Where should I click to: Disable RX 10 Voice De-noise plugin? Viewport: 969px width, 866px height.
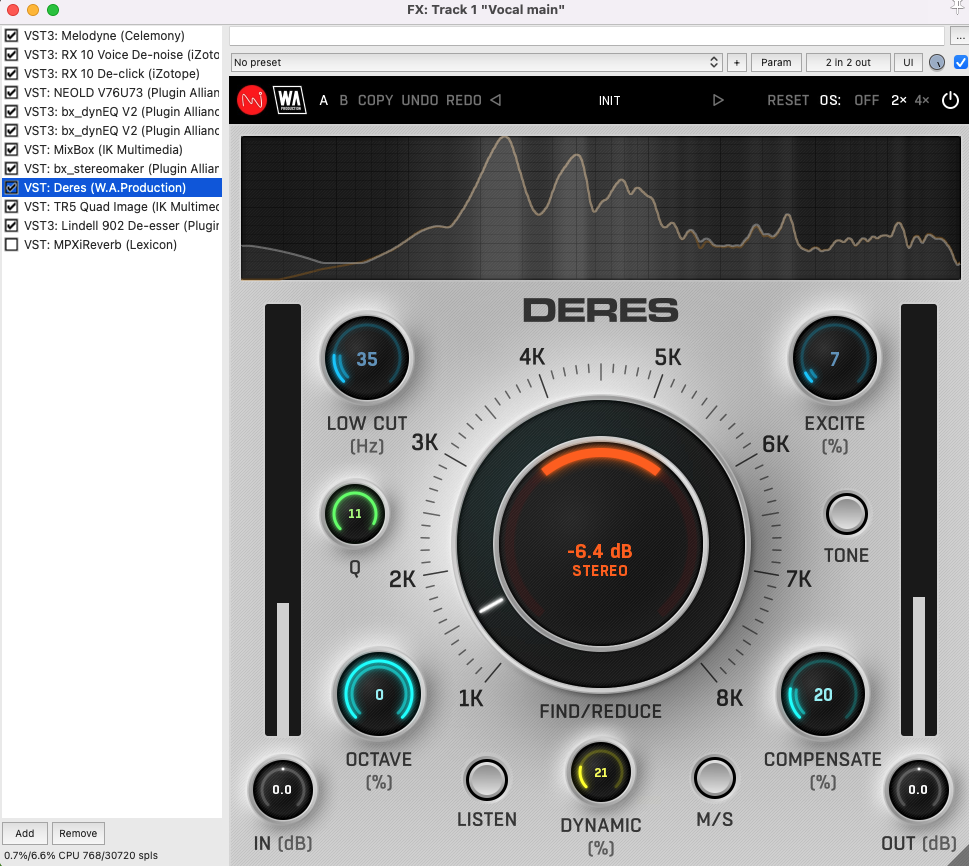click(x=11, y=54)
